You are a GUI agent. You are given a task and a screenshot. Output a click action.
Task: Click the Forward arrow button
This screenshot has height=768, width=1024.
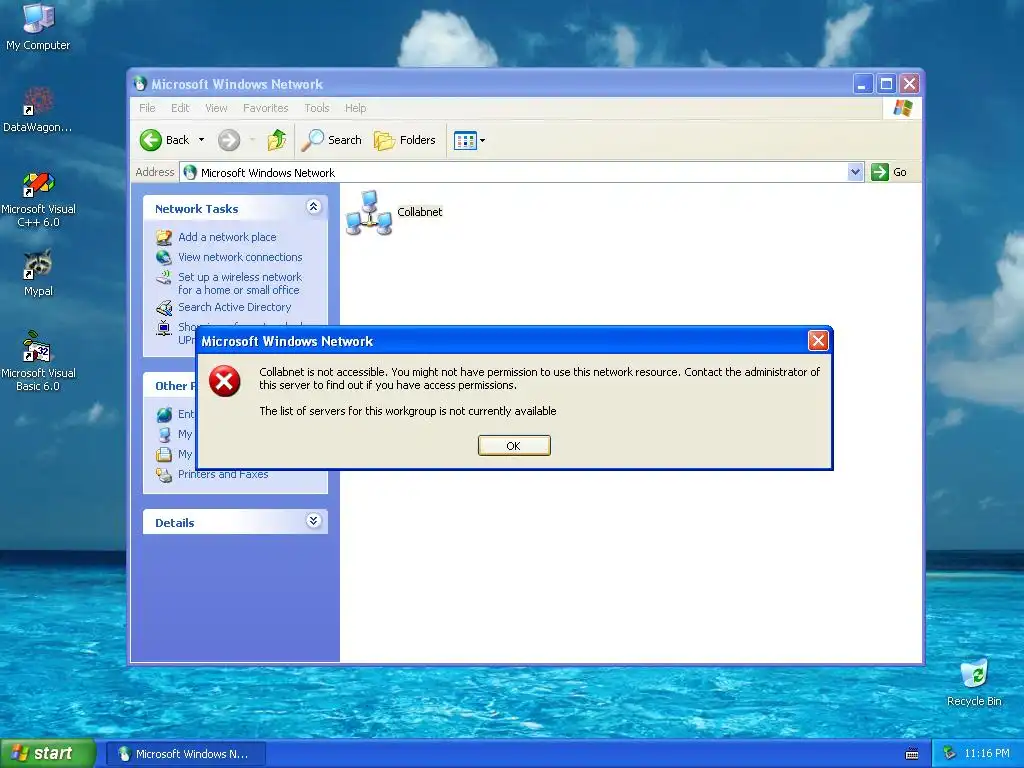click(229, 140)
